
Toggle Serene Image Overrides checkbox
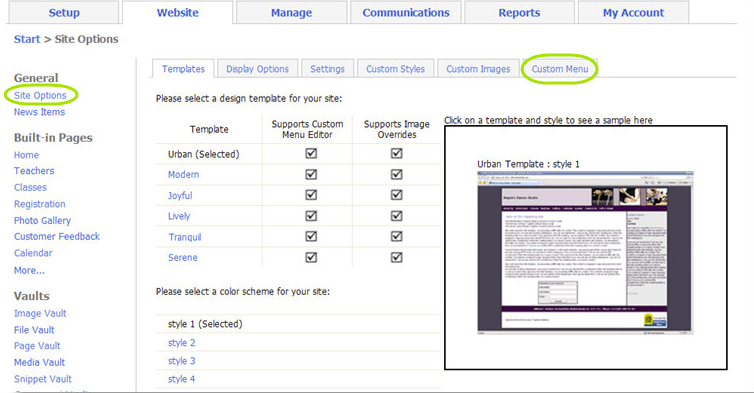coord(396,257)
